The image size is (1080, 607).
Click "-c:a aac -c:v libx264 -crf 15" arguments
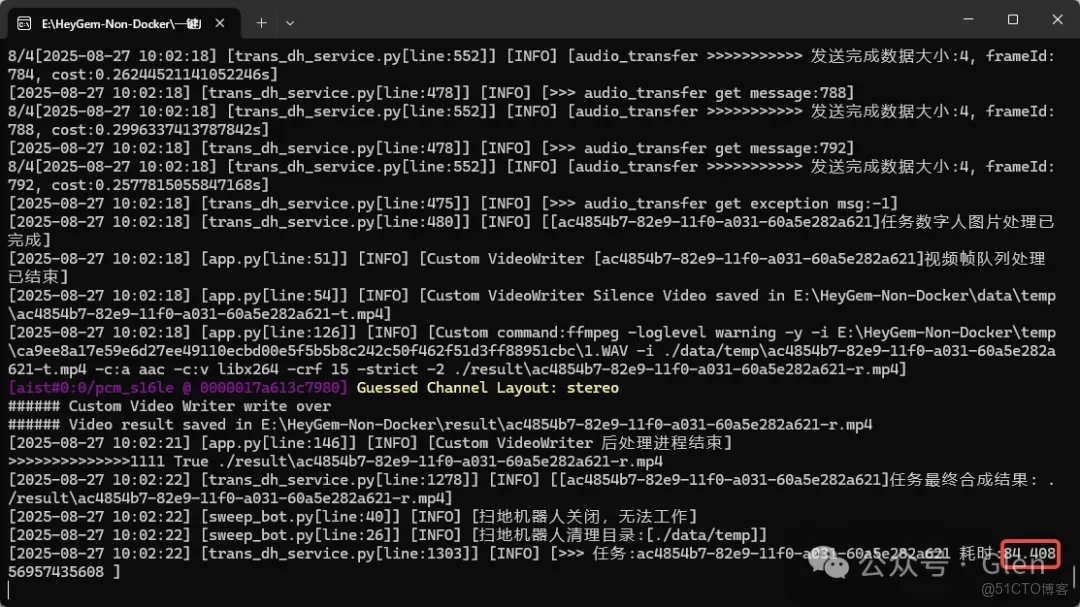coord(221,369)
